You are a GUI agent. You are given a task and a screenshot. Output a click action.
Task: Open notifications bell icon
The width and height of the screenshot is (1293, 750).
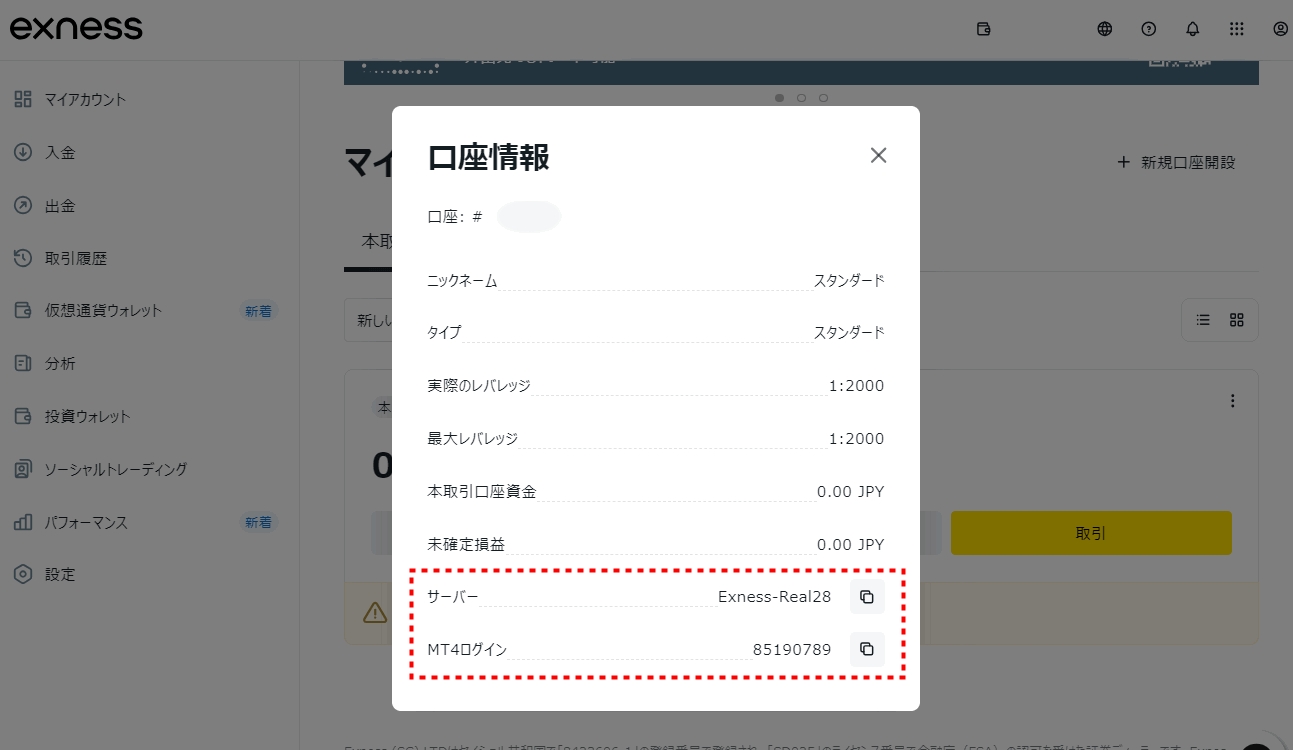pyautogui.click(x=1192, y=29)
